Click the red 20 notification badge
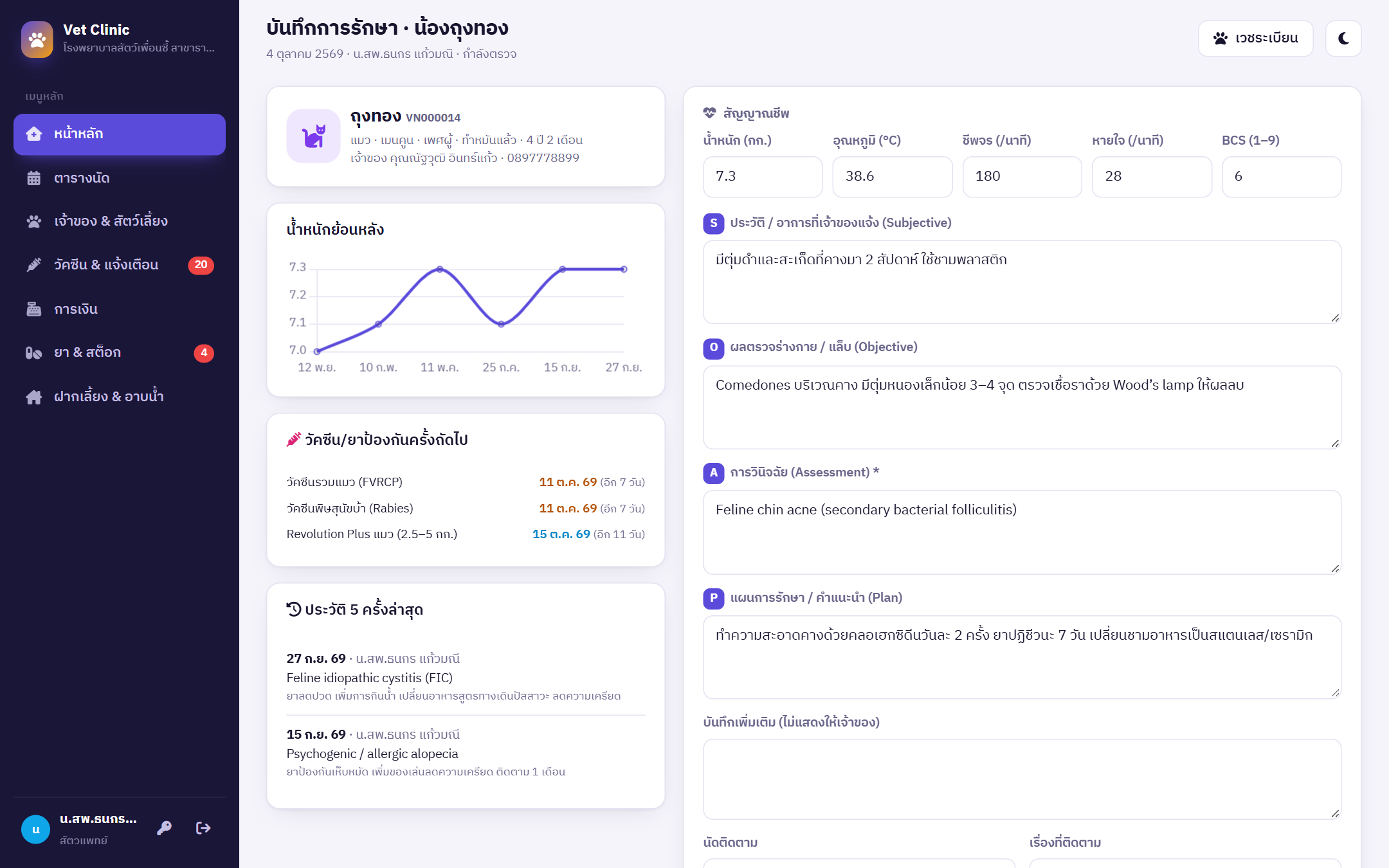The image size is (1389, 868). point(201,265)
